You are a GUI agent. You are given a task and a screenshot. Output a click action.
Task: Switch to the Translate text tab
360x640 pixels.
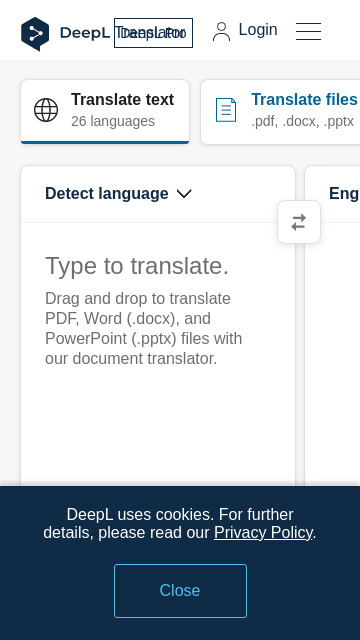[105, 111]
